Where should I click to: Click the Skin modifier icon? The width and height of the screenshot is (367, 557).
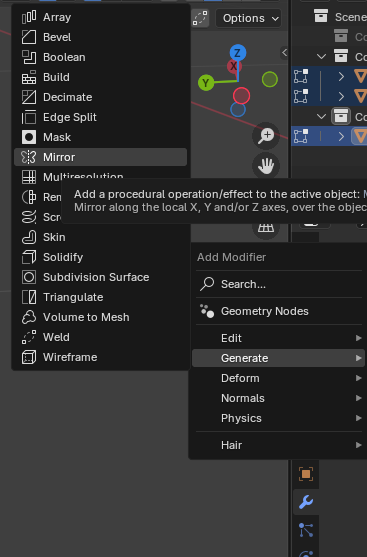[x=29, y=237]
